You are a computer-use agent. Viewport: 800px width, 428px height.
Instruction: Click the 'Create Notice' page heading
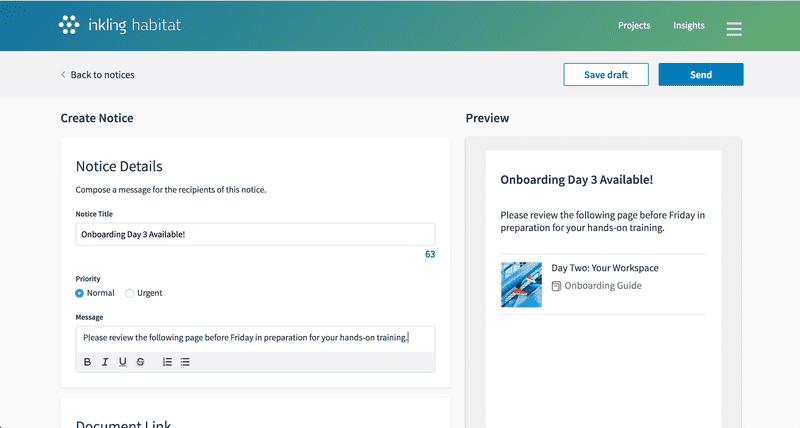(97, 118)
